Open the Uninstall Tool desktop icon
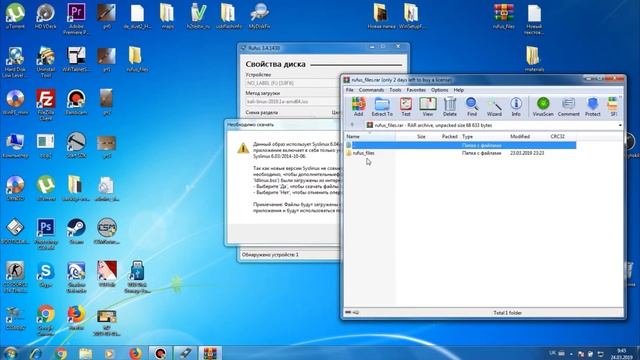Image resolution: width=640 pixels, height=360 pixels. 46,61
